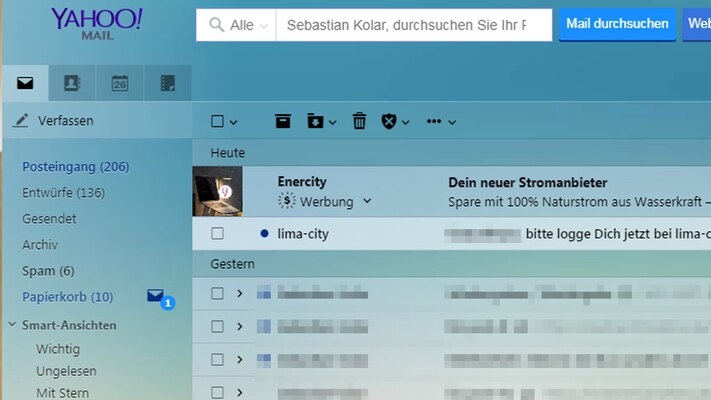This screenshot has width=711, height=400.
Task: Toggle the select-all checkbox in toolbar
Action: 217,121
